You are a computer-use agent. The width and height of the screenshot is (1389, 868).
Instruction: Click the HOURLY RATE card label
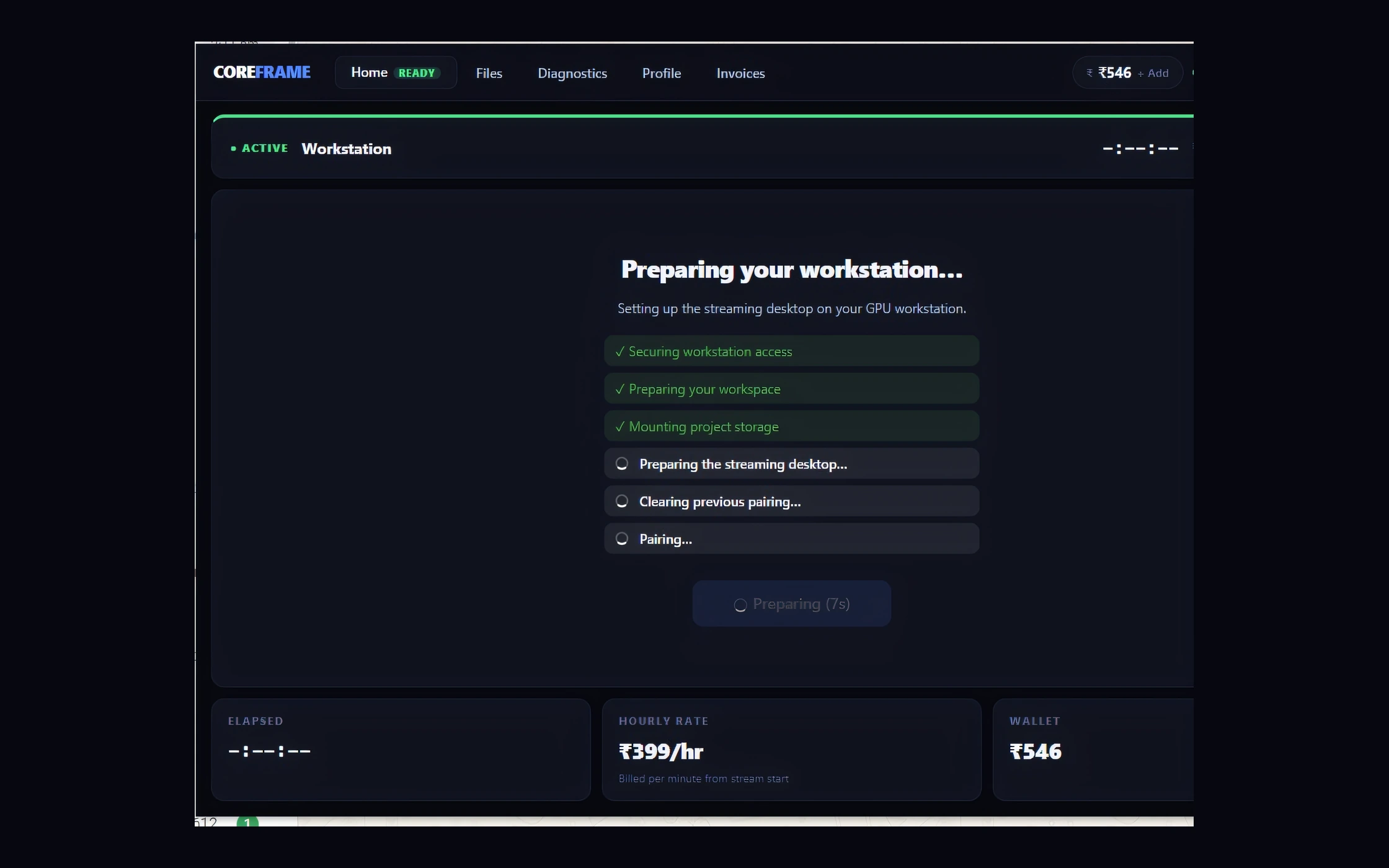click(x=663, y=721)
